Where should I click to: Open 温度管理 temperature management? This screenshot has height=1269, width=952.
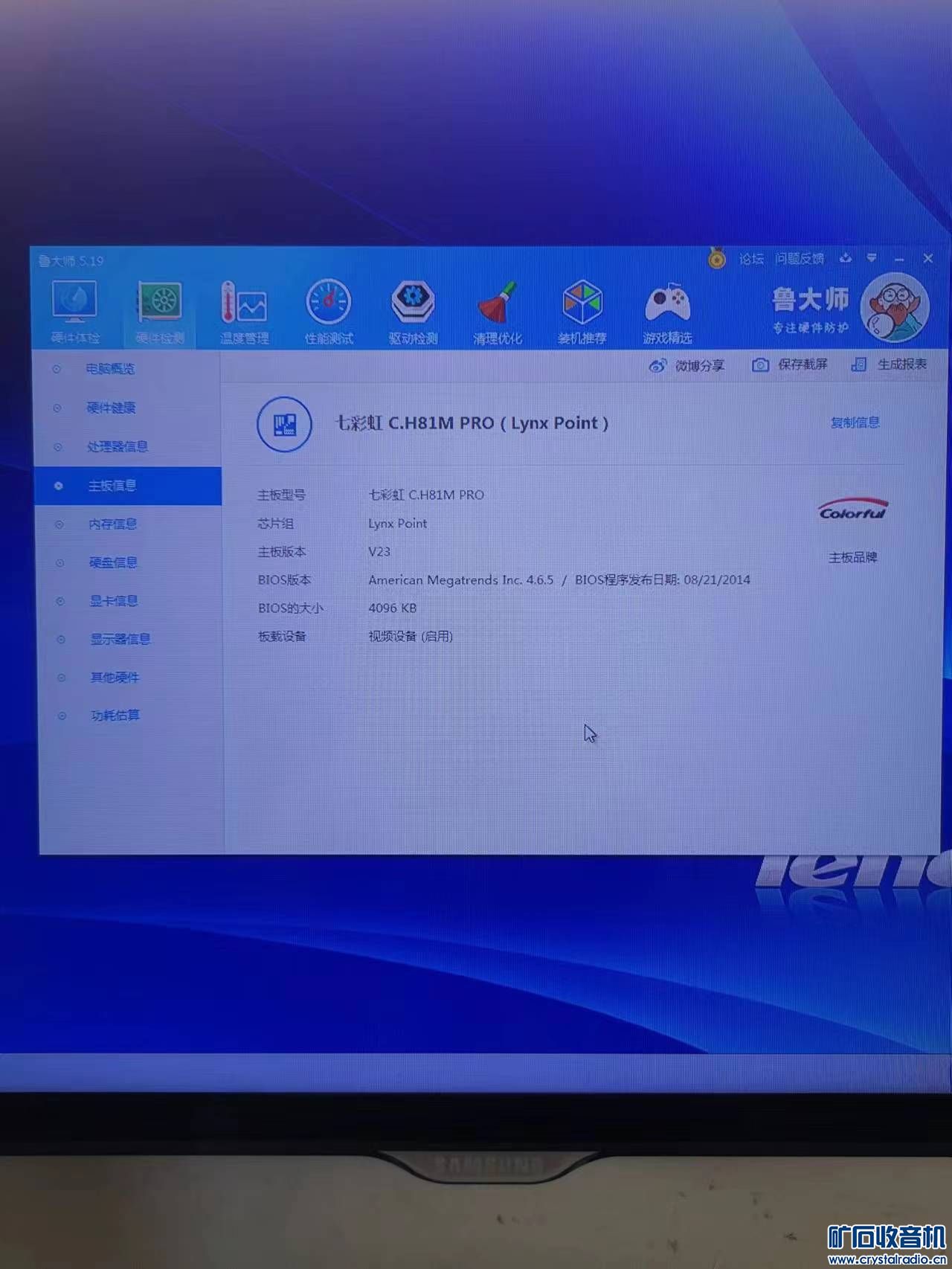244,312
